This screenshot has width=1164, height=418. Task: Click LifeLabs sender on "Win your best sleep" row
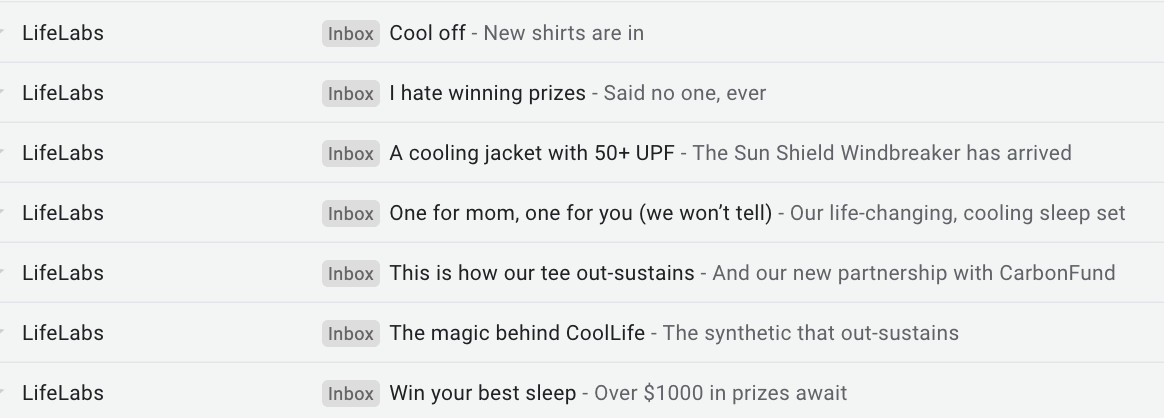click(x=63, y=393)
